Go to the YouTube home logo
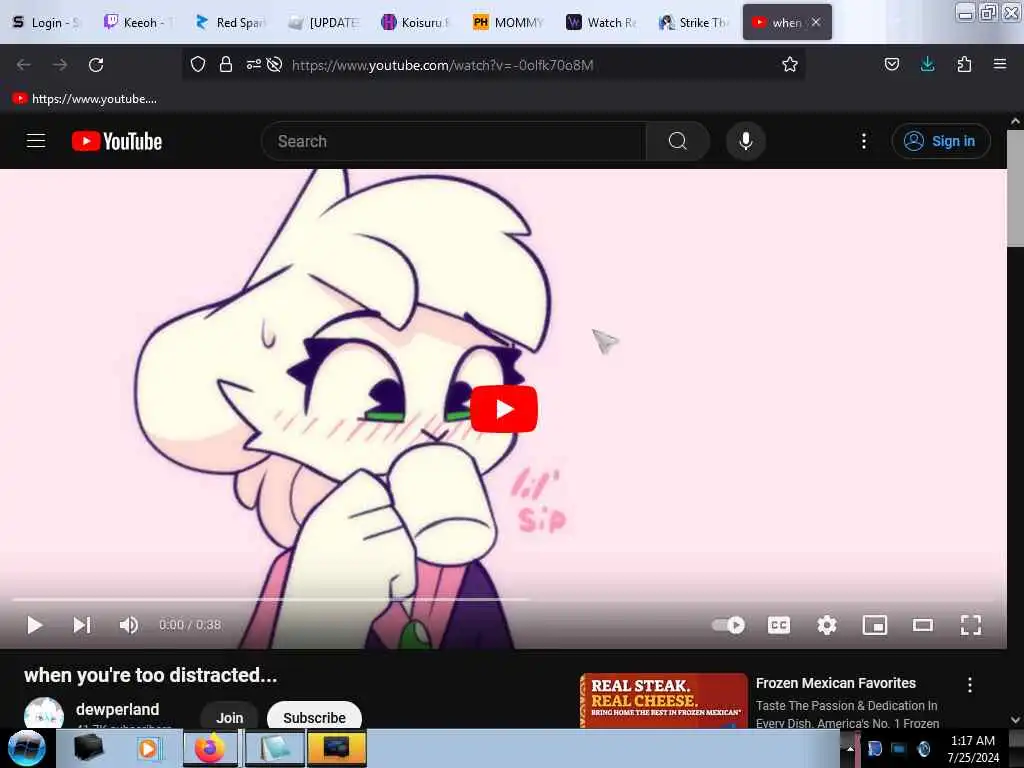Viewport: 1024px width, 768px height. 117,141
